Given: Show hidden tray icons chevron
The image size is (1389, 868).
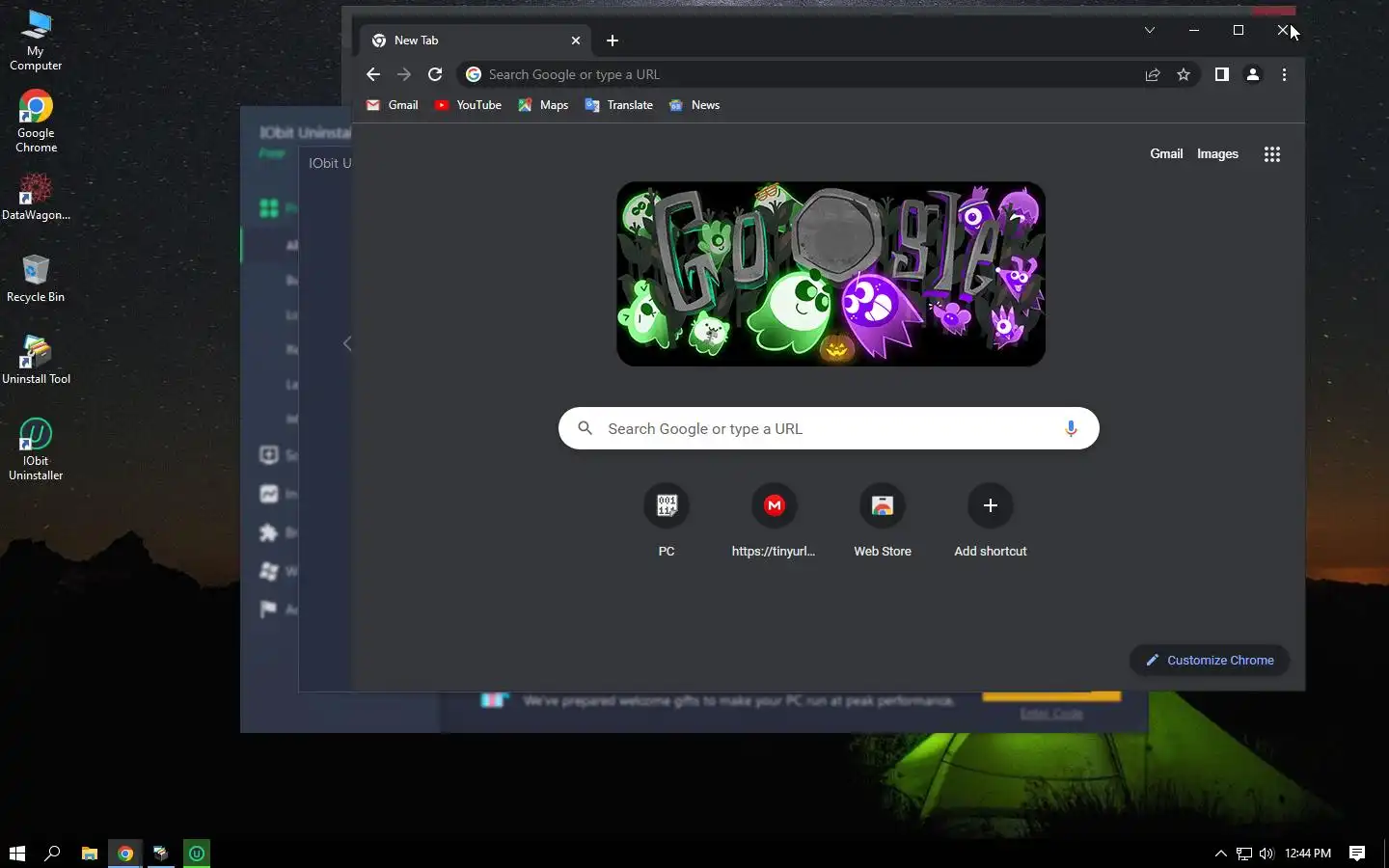Looking at the screenshot, I should (1220, 854).
